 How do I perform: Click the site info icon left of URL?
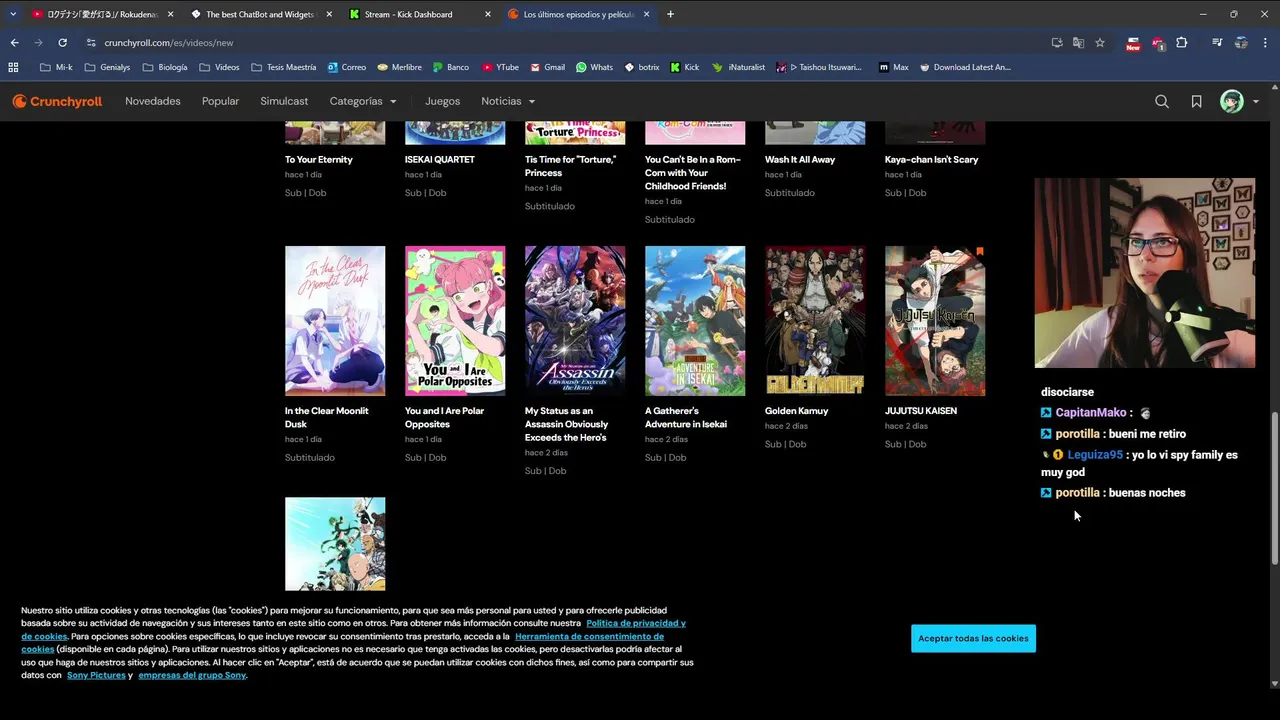[91, 43]
